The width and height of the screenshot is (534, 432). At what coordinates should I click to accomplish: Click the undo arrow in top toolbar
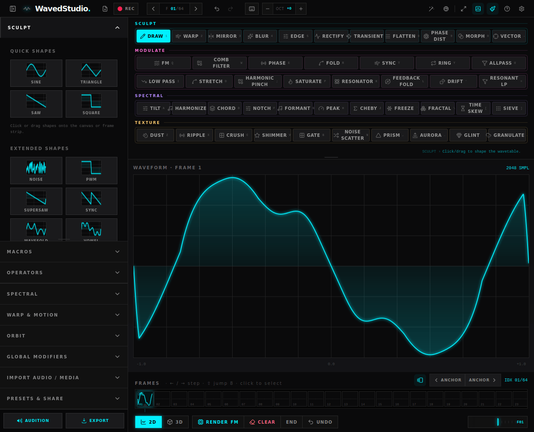tap(217, 9)
